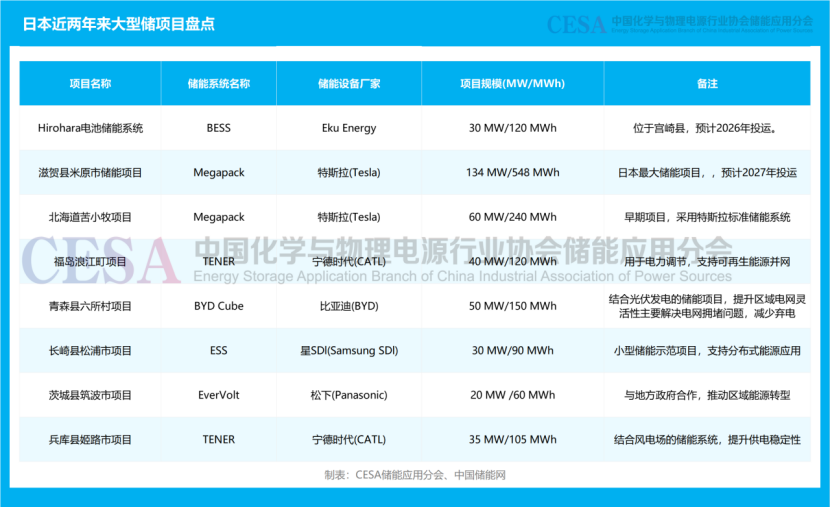Click the title '日本近两年来大型储项目盘点'

119,24
